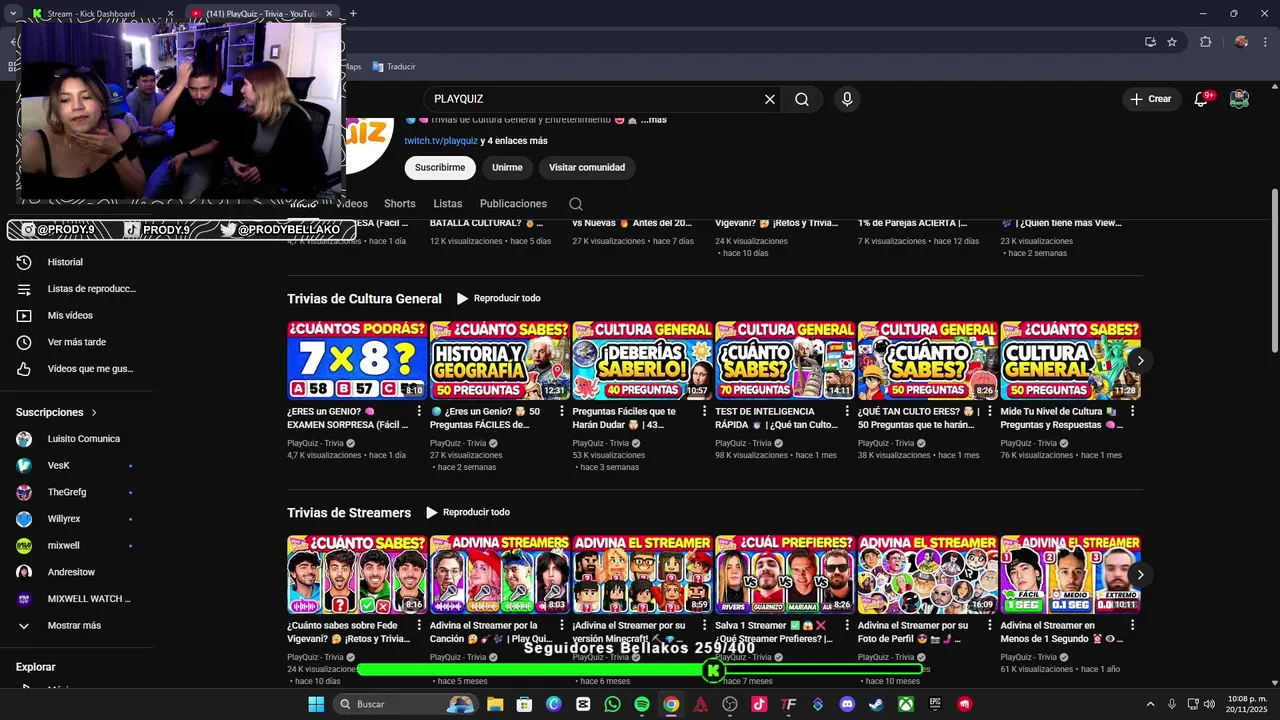Clear the PLAYQUIZ search text with the X
The width and height of the screenshot is (1280, 720).
(x=770, y=99)
